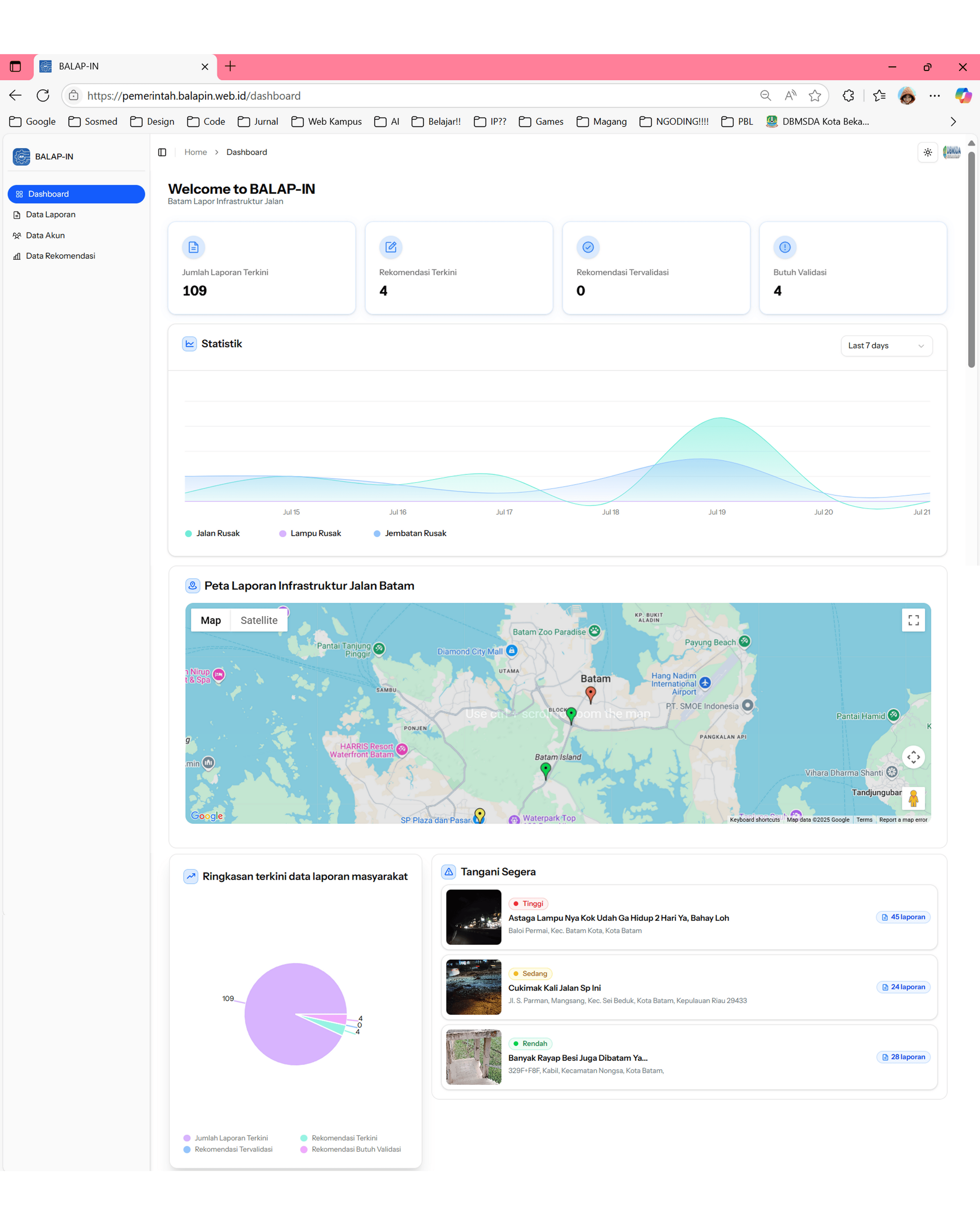Click the page vertical scrollbar thumb
980x1225 pixels.
coord(971,259)
